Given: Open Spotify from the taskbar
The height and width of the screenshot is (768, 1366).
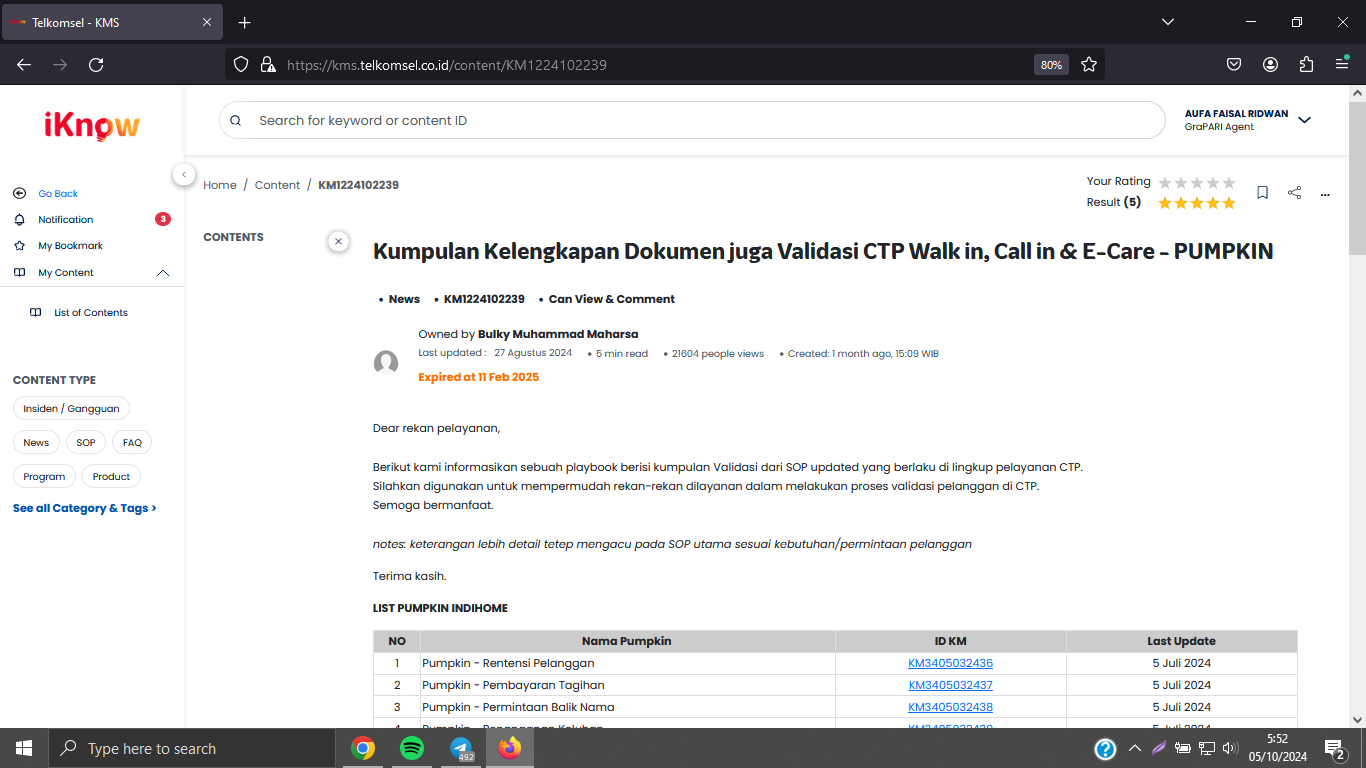Looking at the screenshot, I should tap(411, 748).
